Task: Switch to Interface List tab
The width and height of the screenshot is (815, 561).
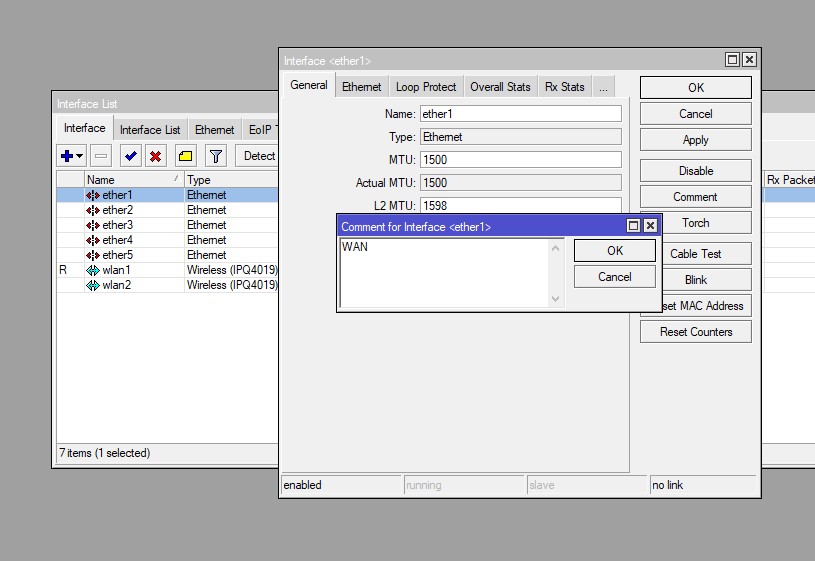Action: tap(150, 130)
